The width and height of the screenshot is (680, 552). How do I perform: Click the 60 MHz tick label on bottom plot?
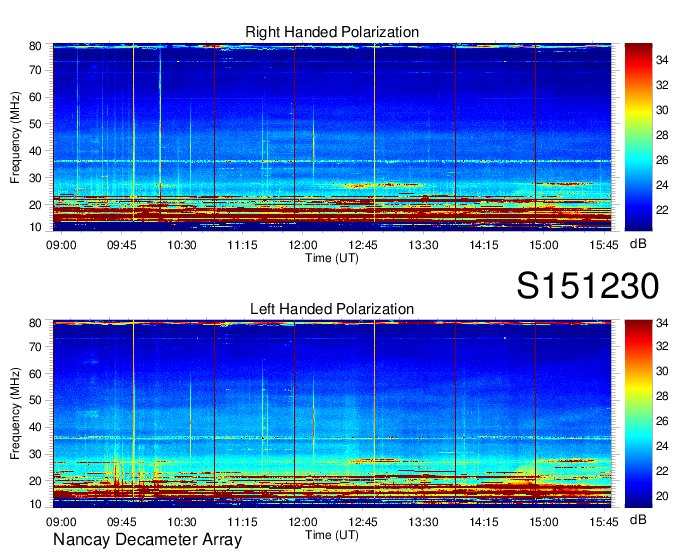coord(35,374)
